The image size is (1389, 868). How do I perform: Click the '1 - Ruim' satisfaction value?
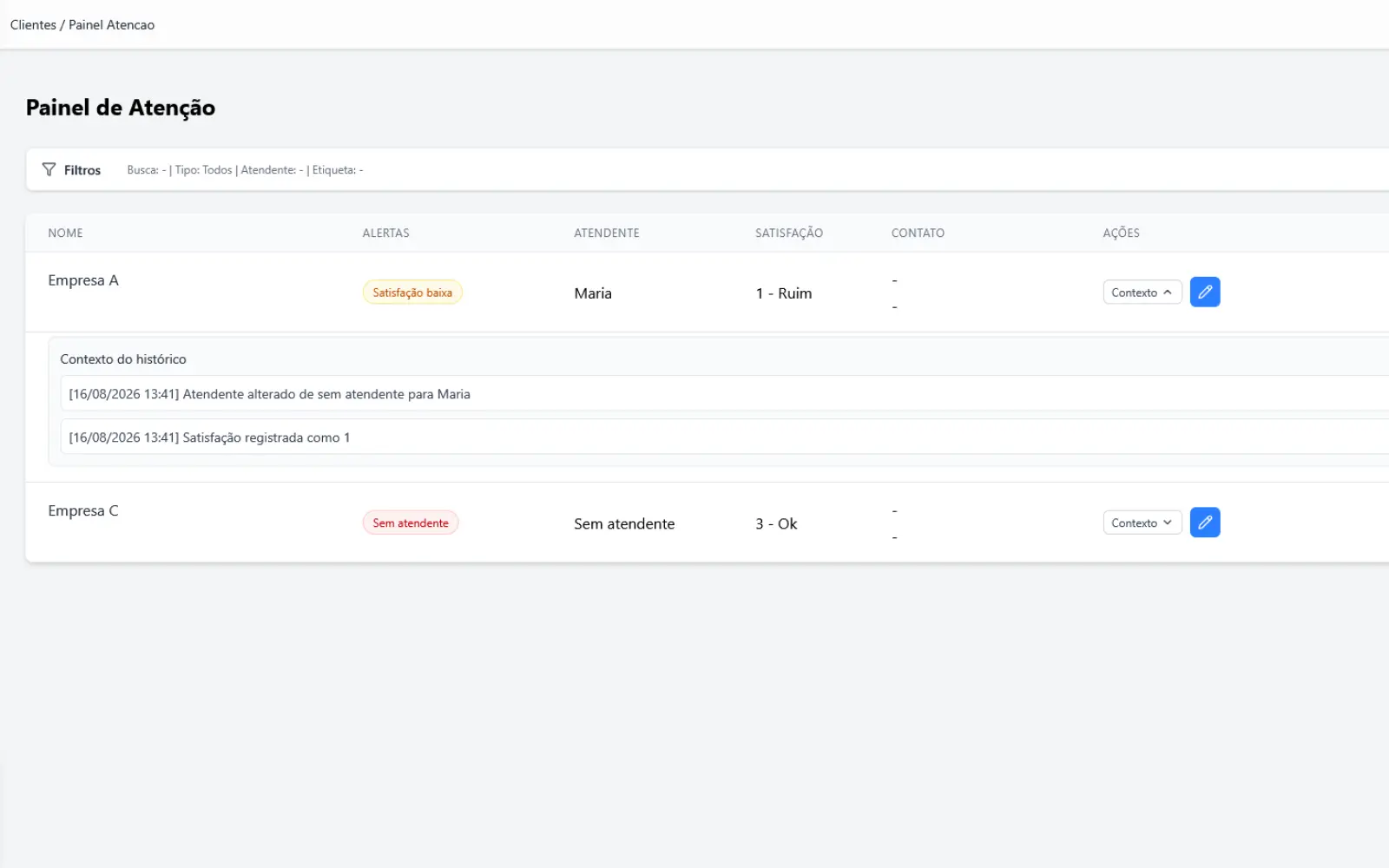coord(784,293)
